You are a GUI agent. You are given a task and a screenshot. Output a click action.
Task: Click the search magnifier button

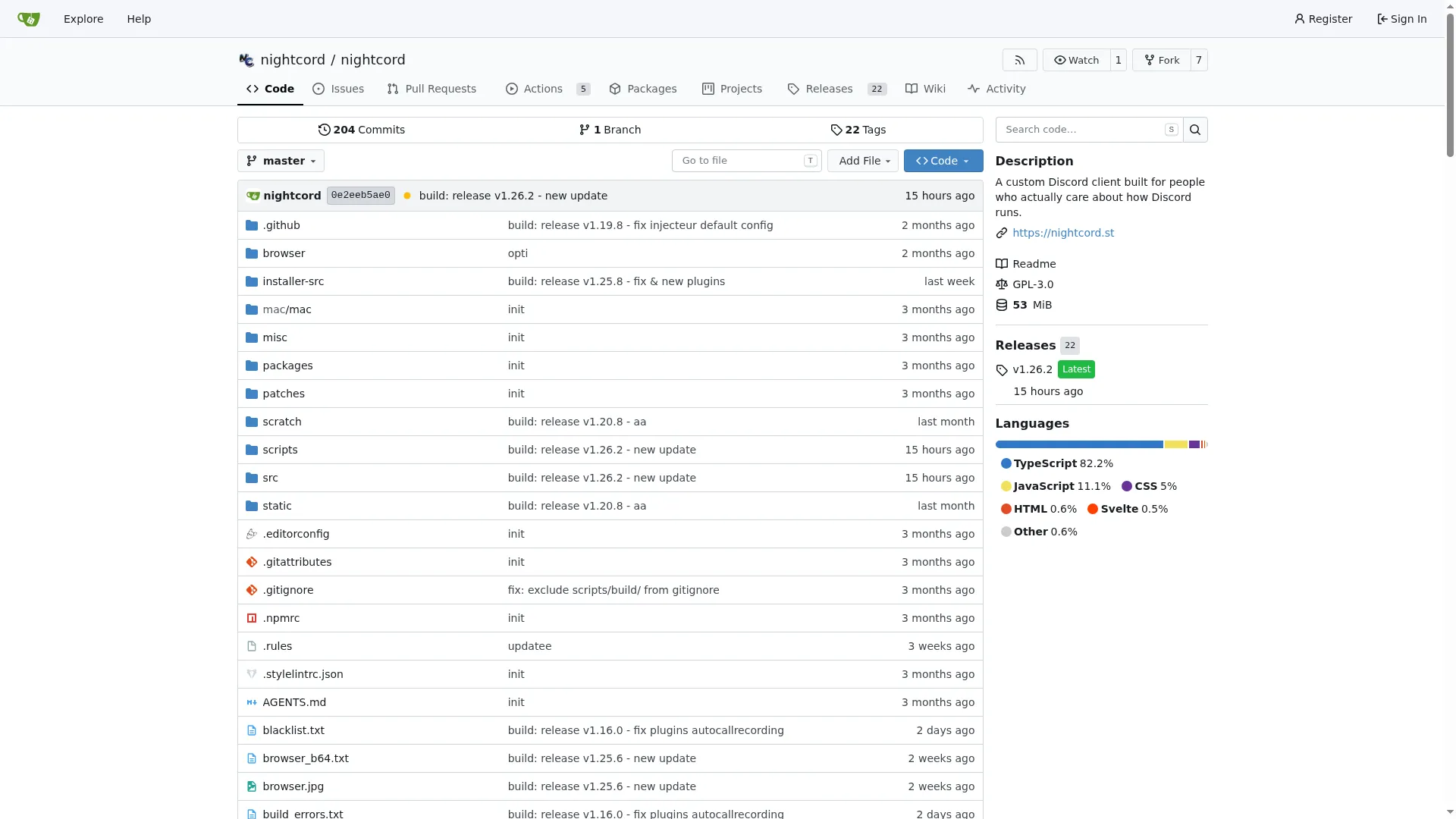1195,130
